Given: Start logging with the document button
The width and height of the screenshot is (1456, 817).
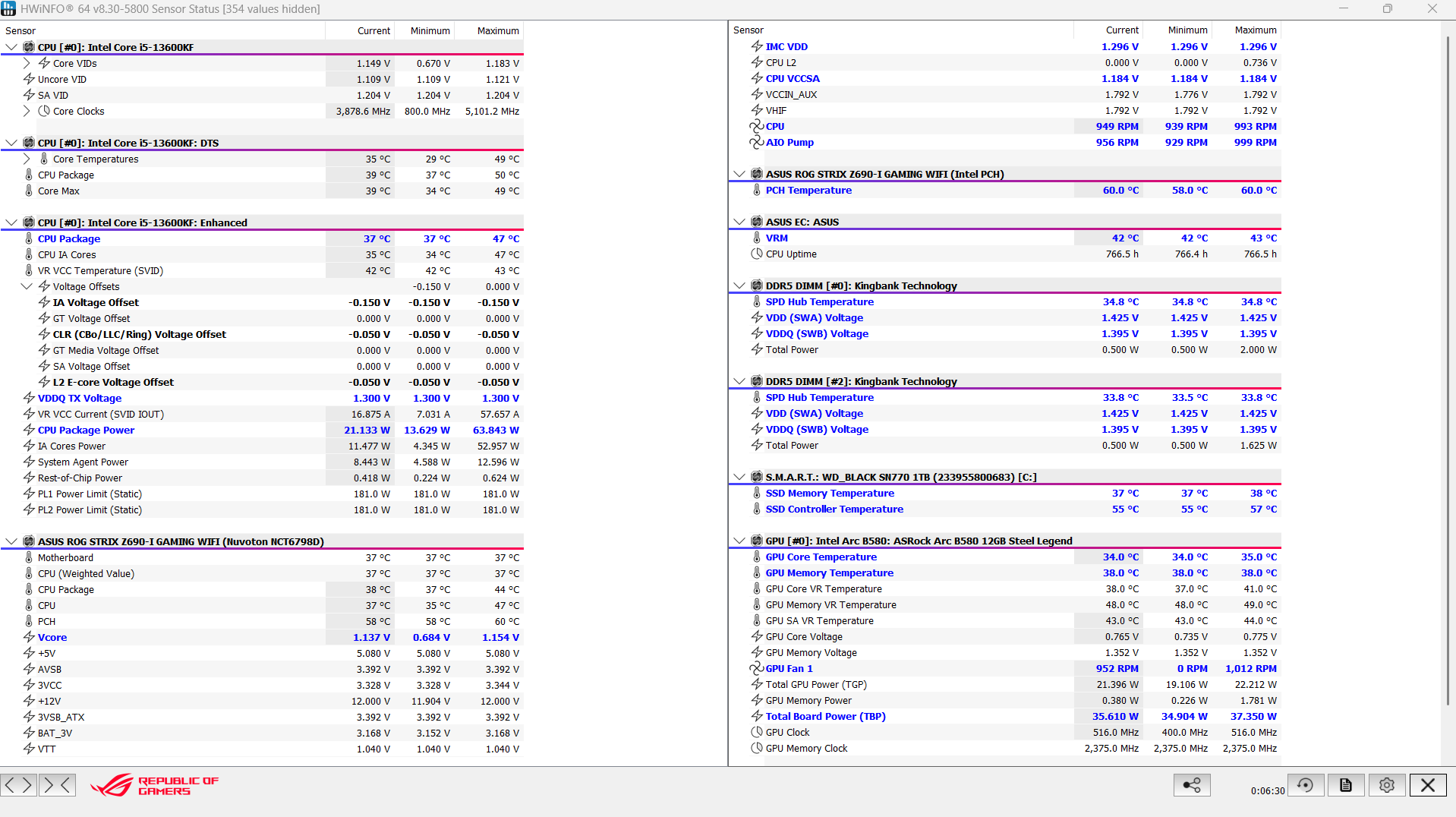Looking at the screenshot, I should (x=1346, y=785).
